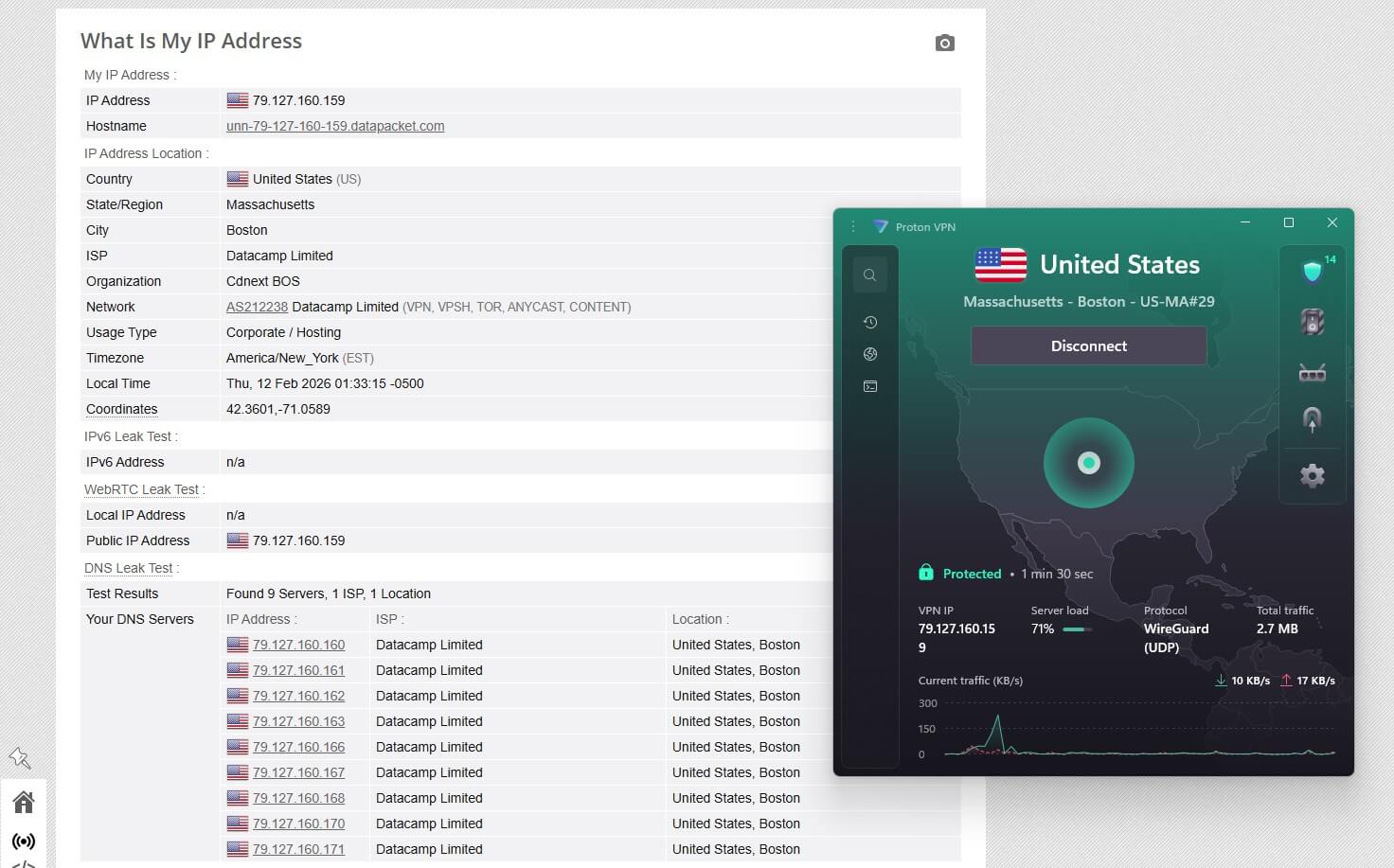Select the broadcast icon below the home icon
Viewport: 1394px width, 868px height.
24,841
